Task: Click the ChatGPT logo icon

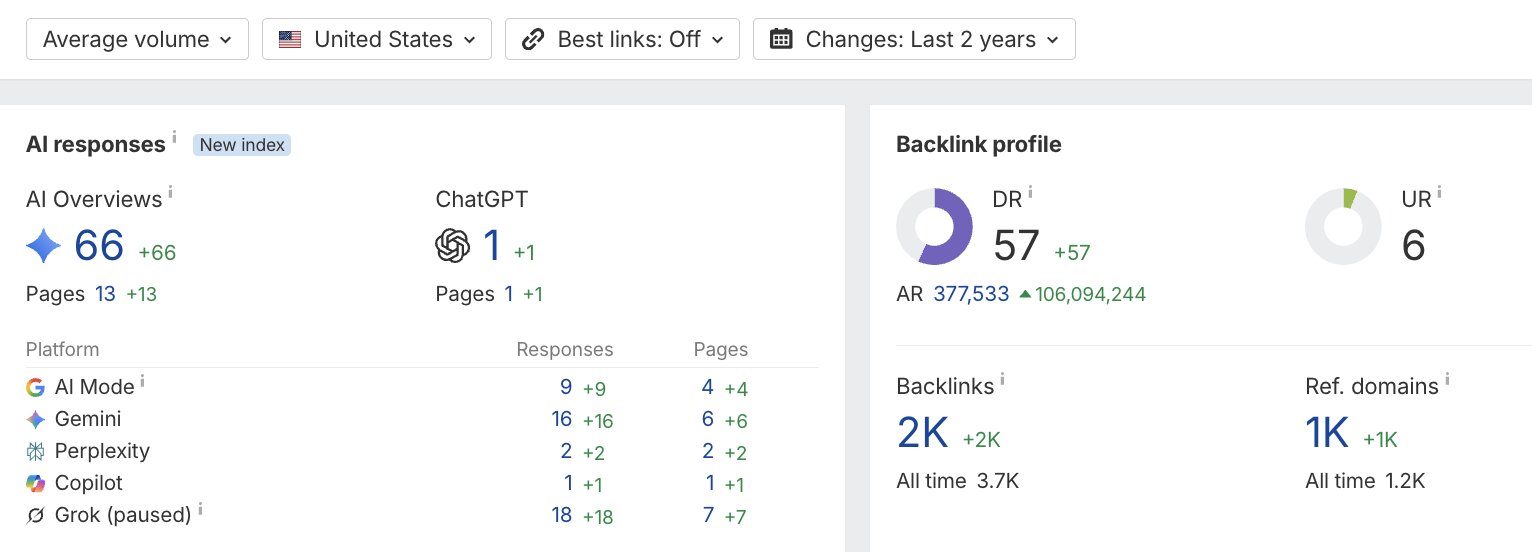Action: pos(453,246)
